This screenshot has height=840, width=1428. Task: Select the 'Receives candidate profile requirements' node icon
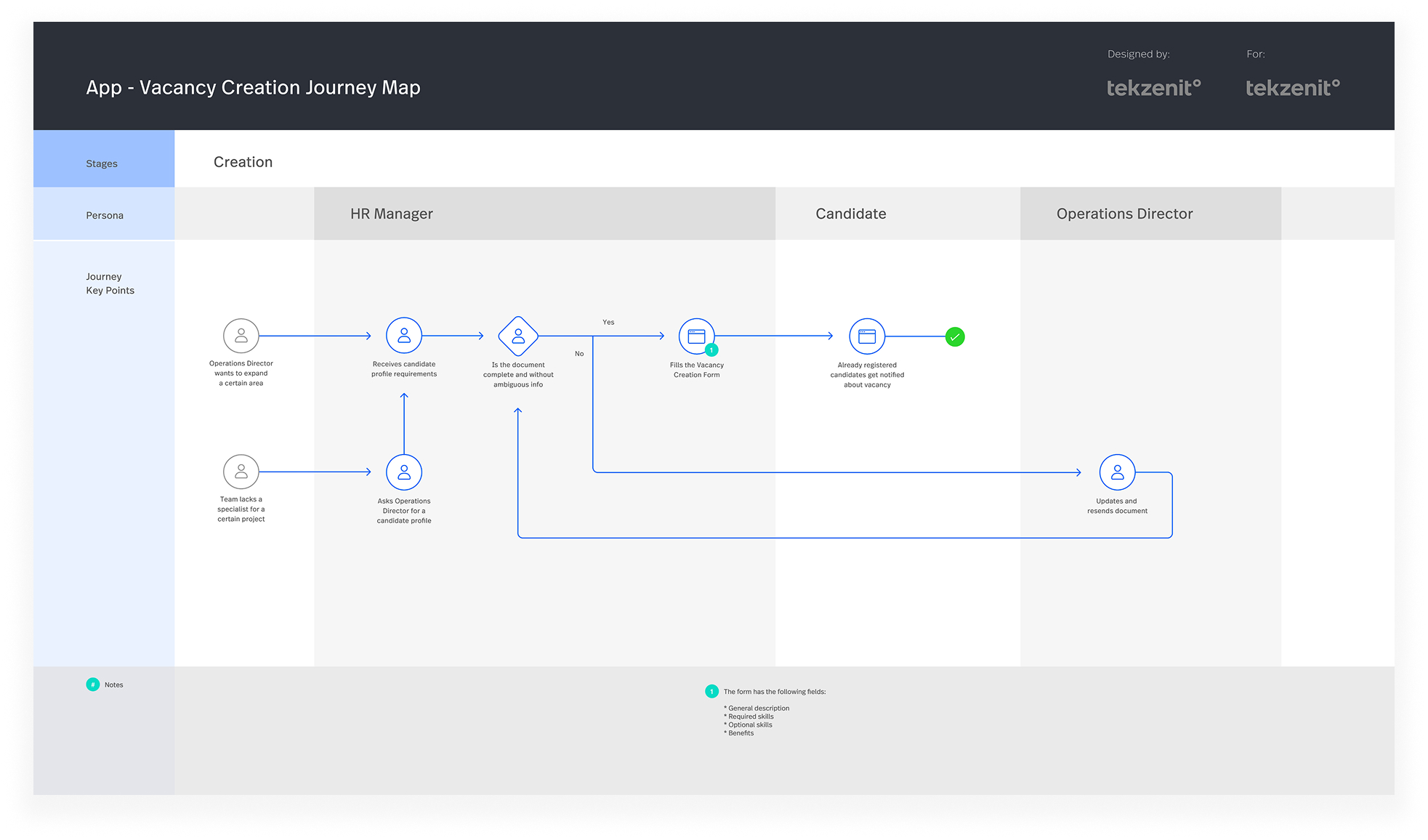click(404, 336)
